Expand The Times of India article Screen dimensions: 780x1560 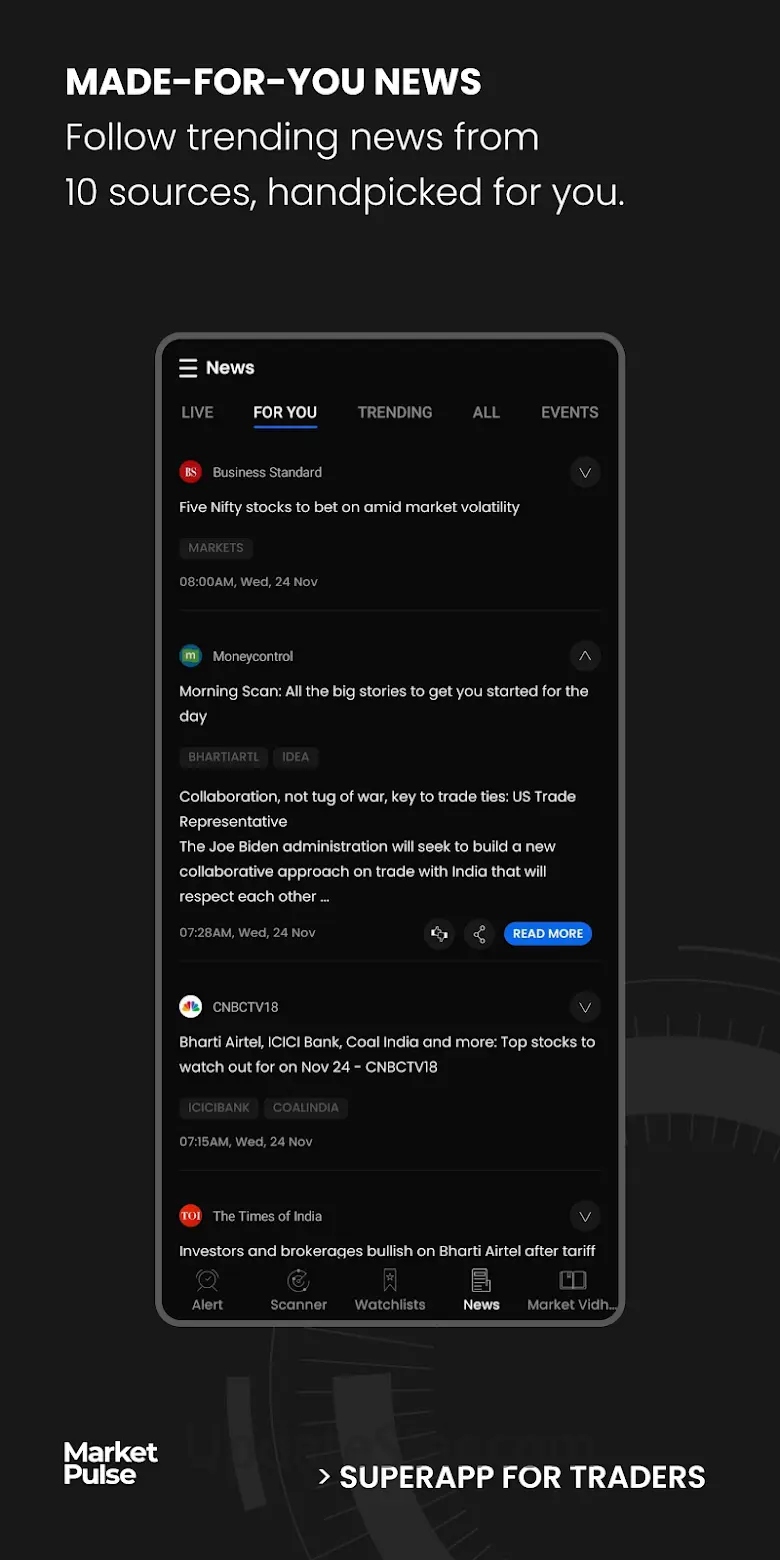click(585, 1216)
